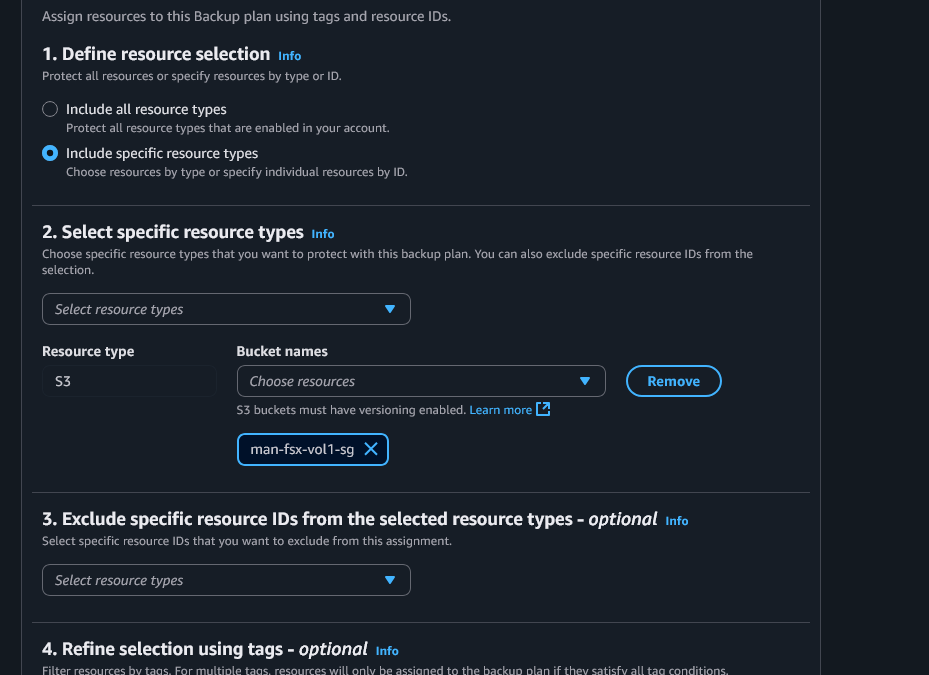Open Info for Exclude specific resource IDs
Viewport: 929px width, 675px height.
(677, 521)
